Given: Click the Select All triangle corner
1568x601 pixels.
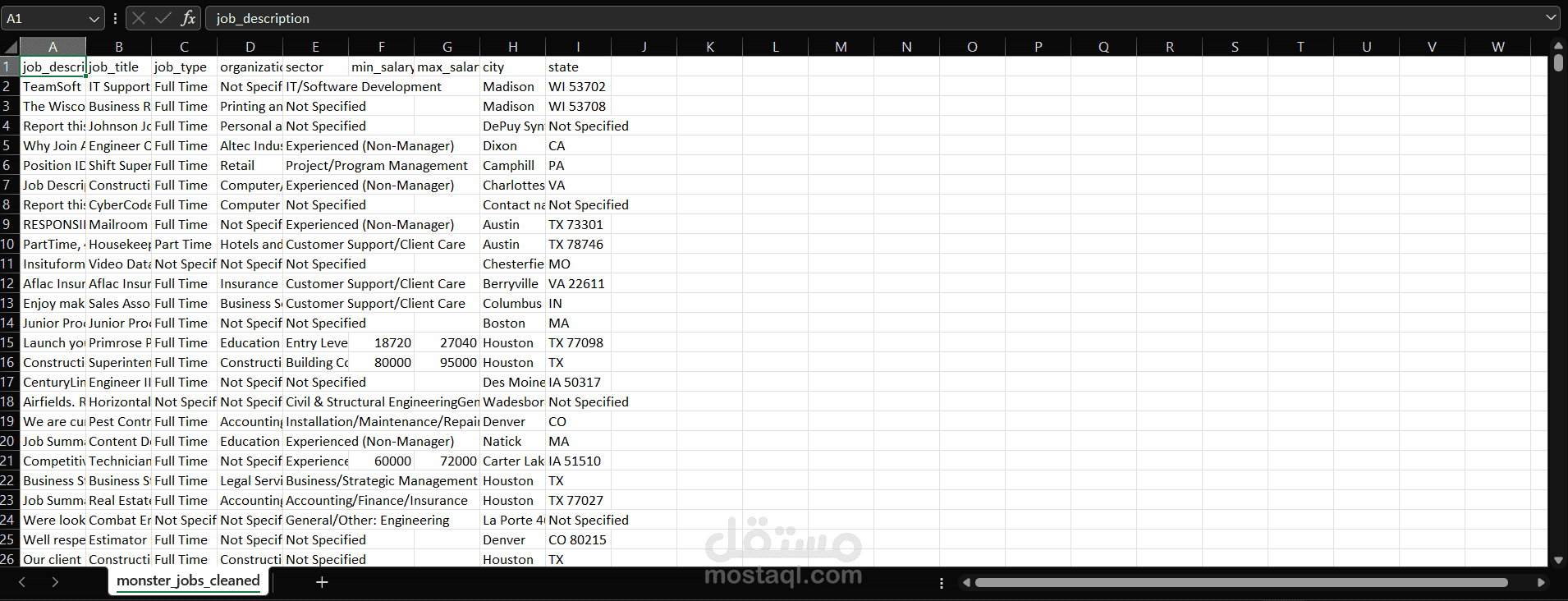Looking at the screenshot, I should click(x=10, y=47).
